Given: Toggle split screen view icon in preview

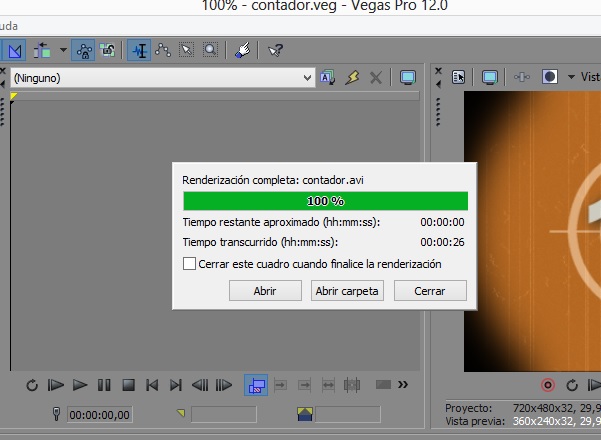Looking at the screenshot, I should (x=549, y=77).
